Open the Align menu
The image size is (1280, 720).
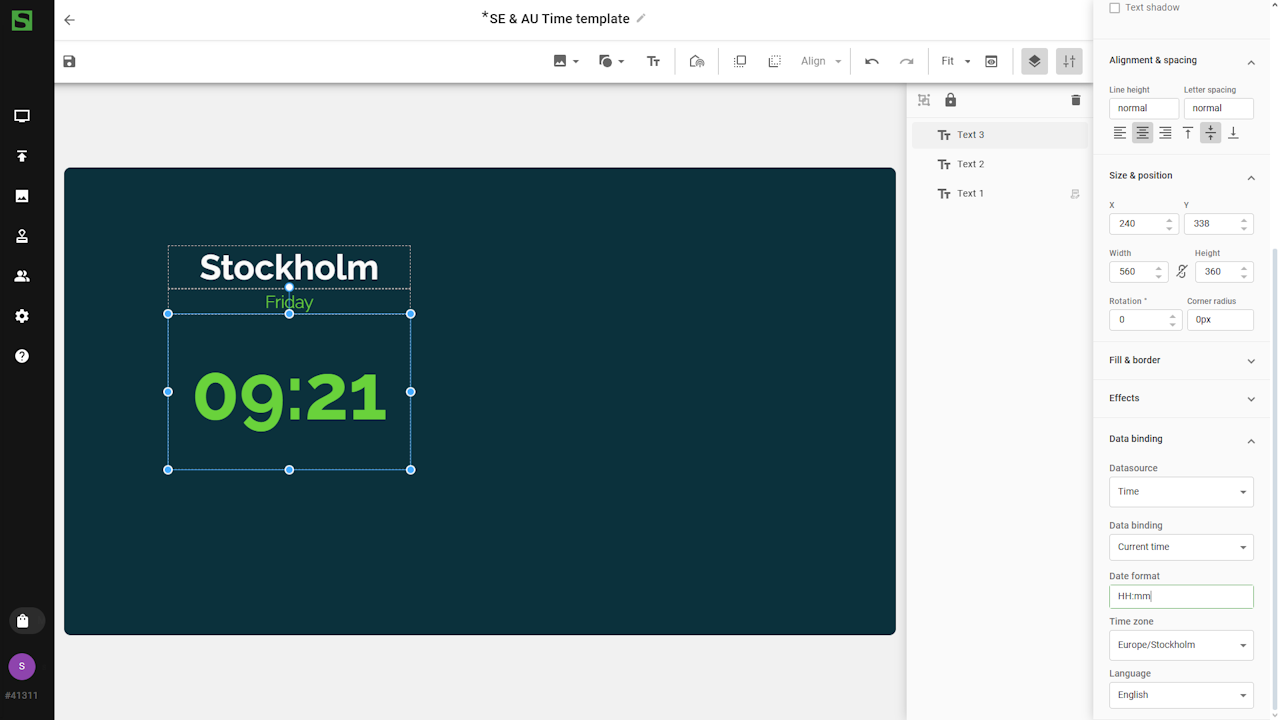pos(820,62)
